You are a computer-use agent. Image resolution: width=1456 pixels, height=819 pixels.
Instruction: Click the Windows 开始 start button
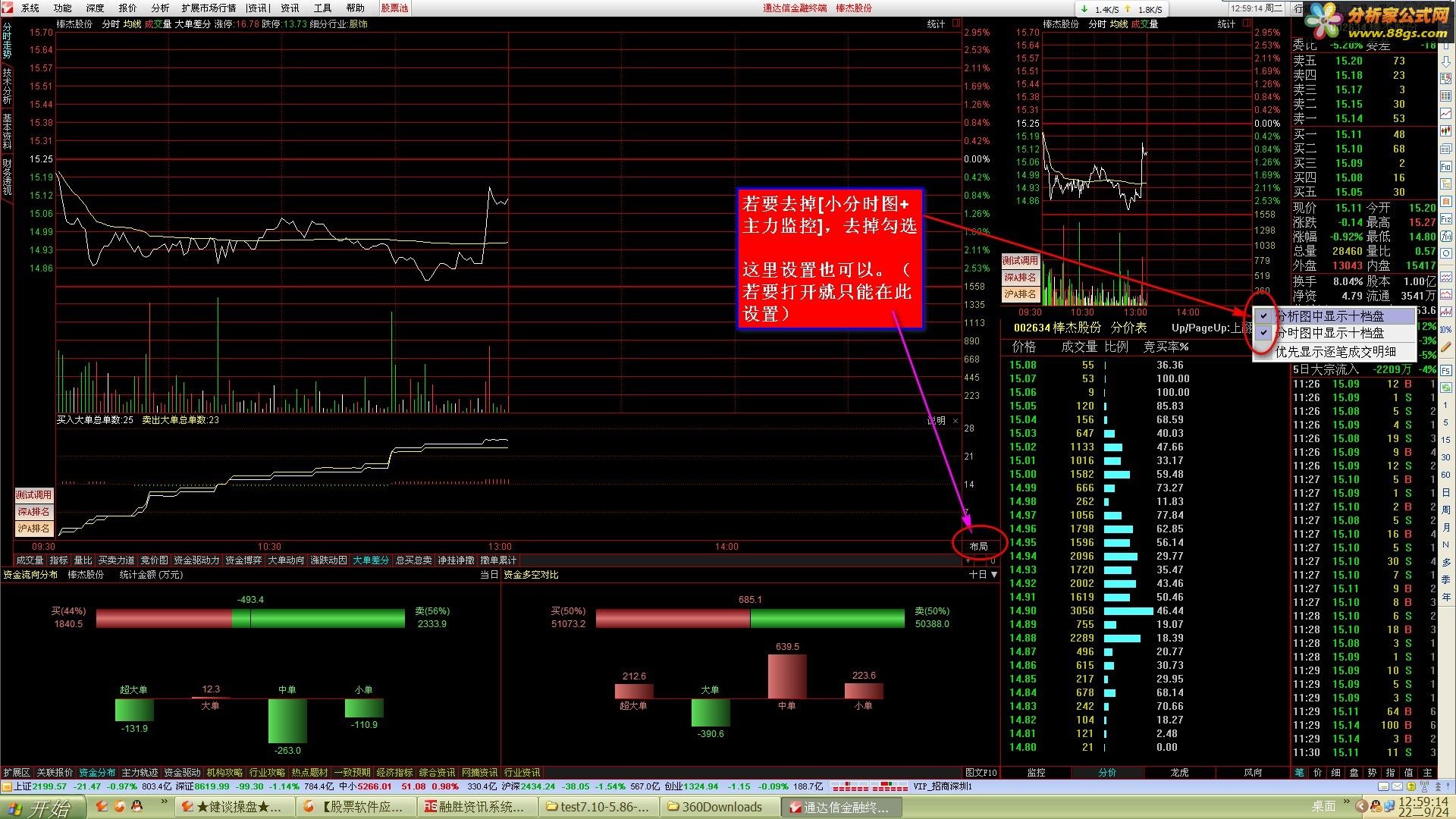(42, 808)
